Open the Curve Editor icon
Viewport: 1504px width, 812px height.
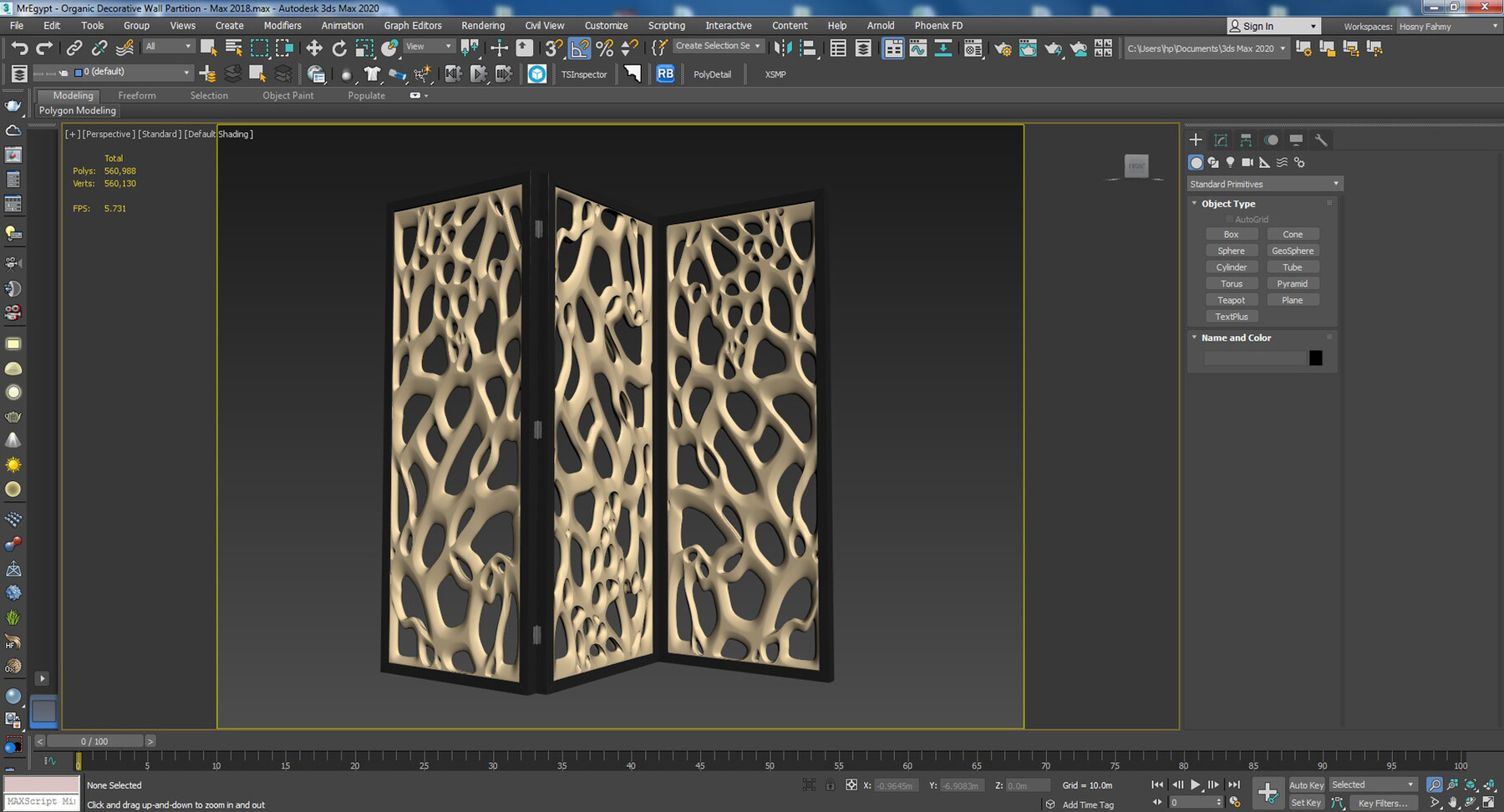[918, 48]
